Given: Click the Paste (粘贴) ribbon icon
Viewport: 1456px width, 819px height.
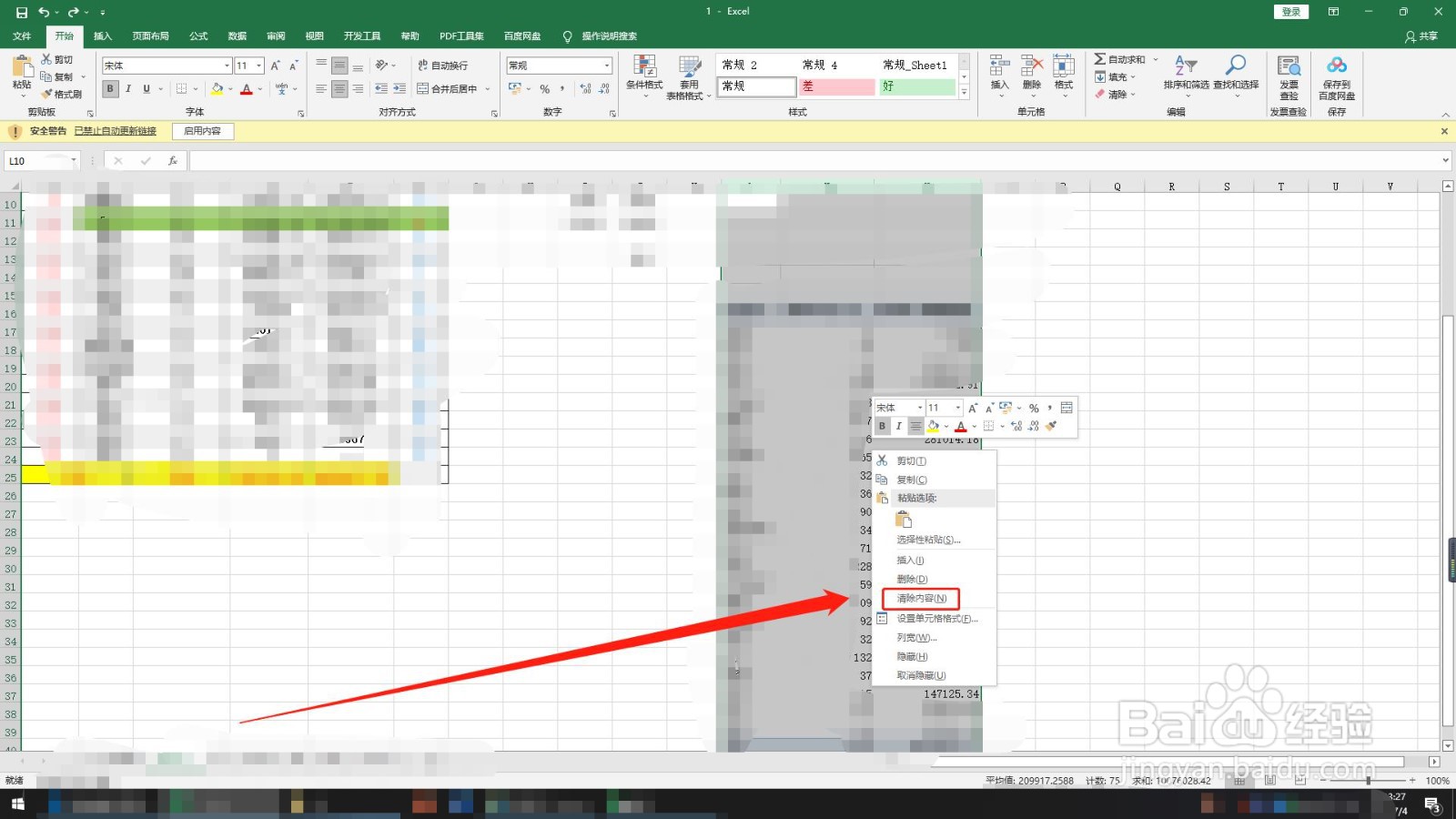Looking at the screenshot, I should (22, 66).
